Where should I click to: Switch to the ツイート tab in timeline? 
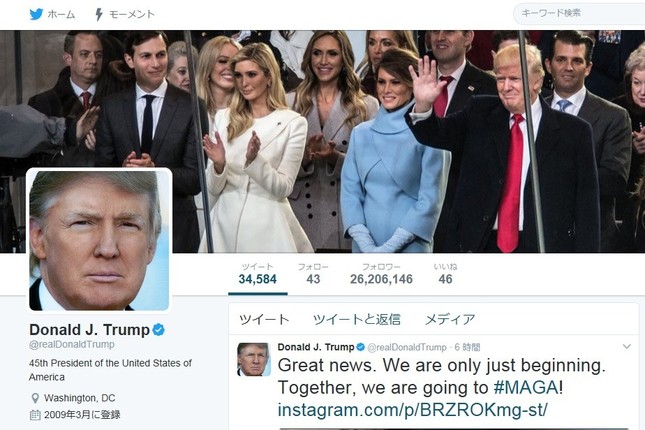tap(264, 320)
